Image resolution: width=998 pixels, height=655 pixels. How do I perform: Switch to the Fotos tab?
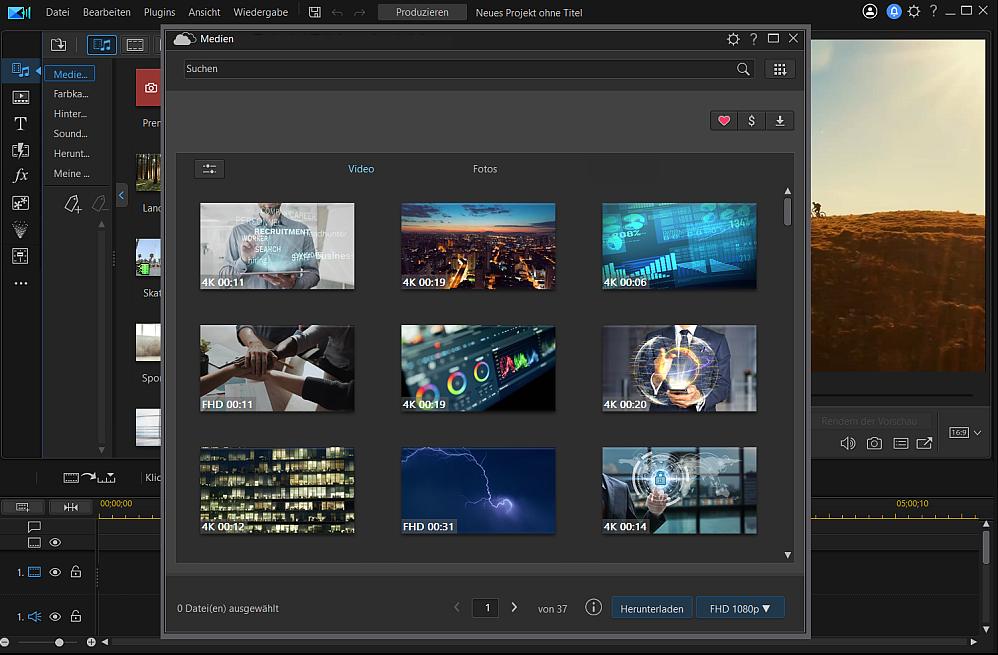485,169
